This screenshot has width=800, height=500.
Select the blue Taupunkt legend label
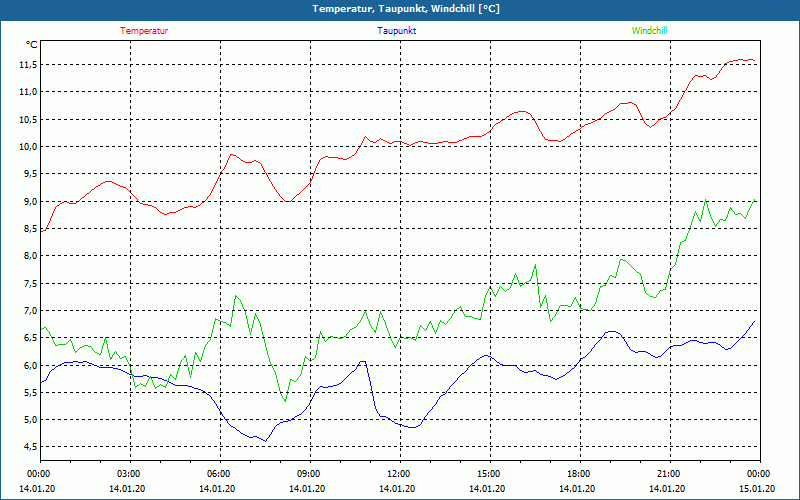point(396,31)
